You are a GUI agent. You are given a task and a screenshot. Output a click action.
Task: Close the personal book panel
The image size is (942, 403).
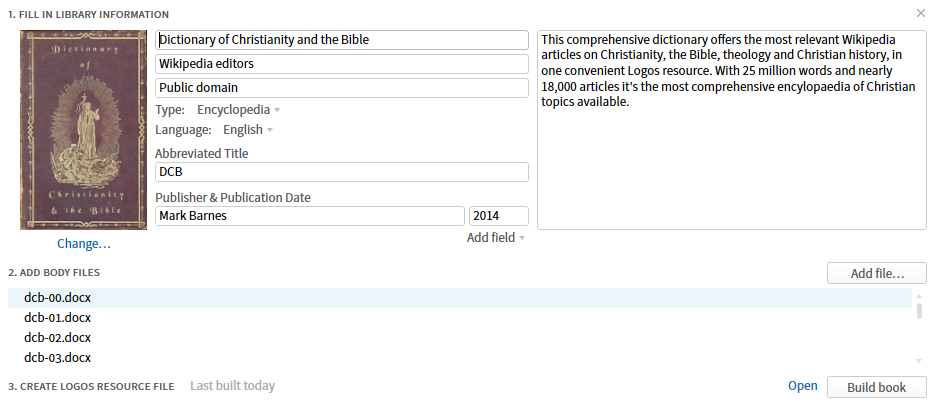[920, 13]
